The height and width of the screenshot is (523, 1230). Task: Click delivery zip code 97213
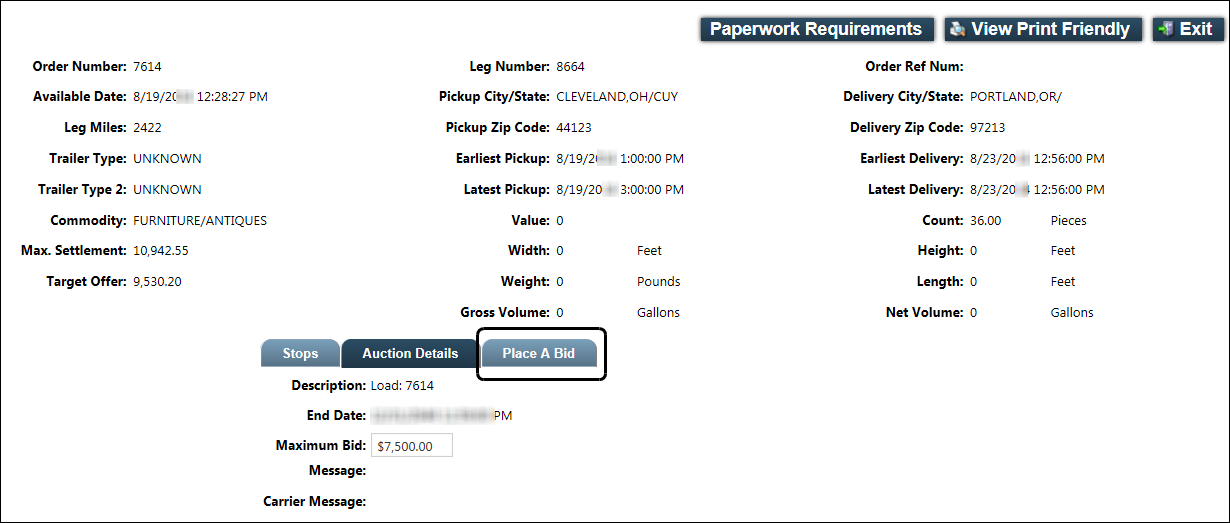coord(988,128)
